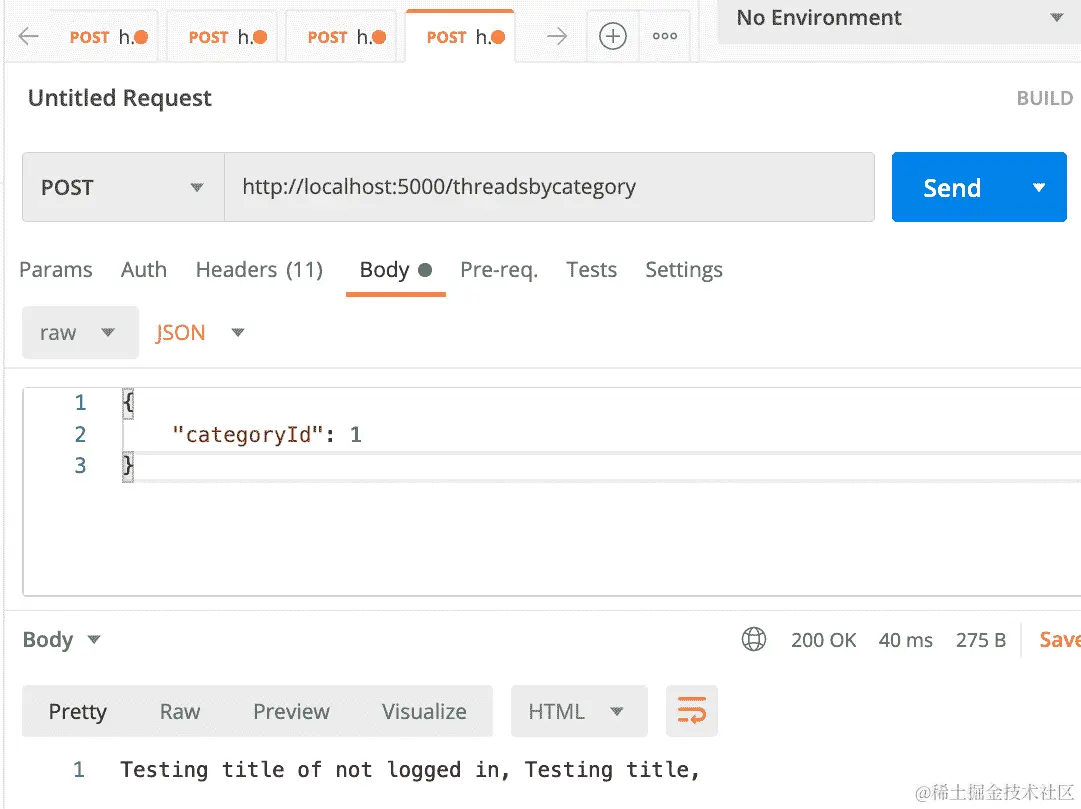Expand the Send button dropdown arrow
1081x809 pixels.
[1039, 188]
